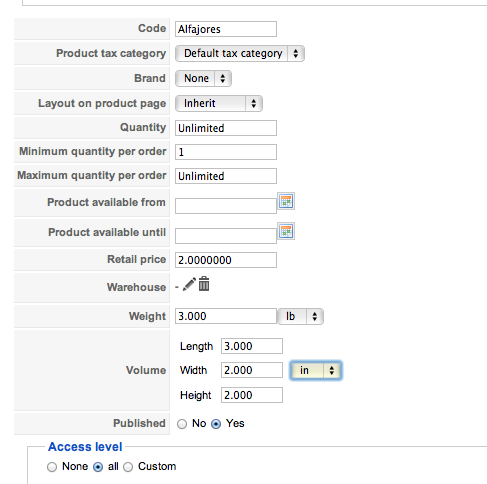
Task: Click the Quantity input field
Action: pos(226,128)
